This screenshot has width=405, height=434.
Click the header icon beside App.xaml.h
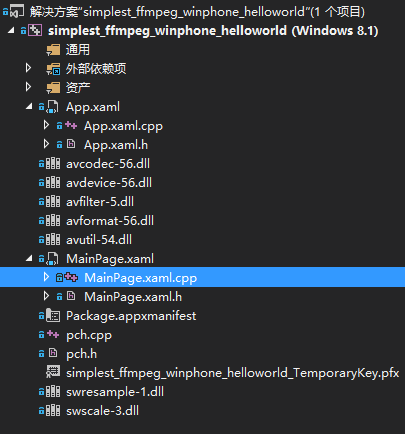pos(71,144)
